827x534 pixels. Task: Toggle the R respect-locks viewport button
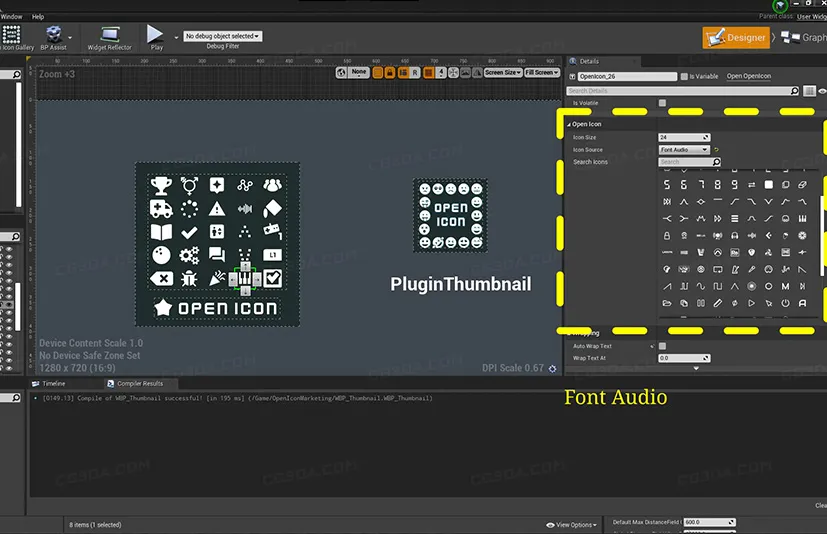415,72
